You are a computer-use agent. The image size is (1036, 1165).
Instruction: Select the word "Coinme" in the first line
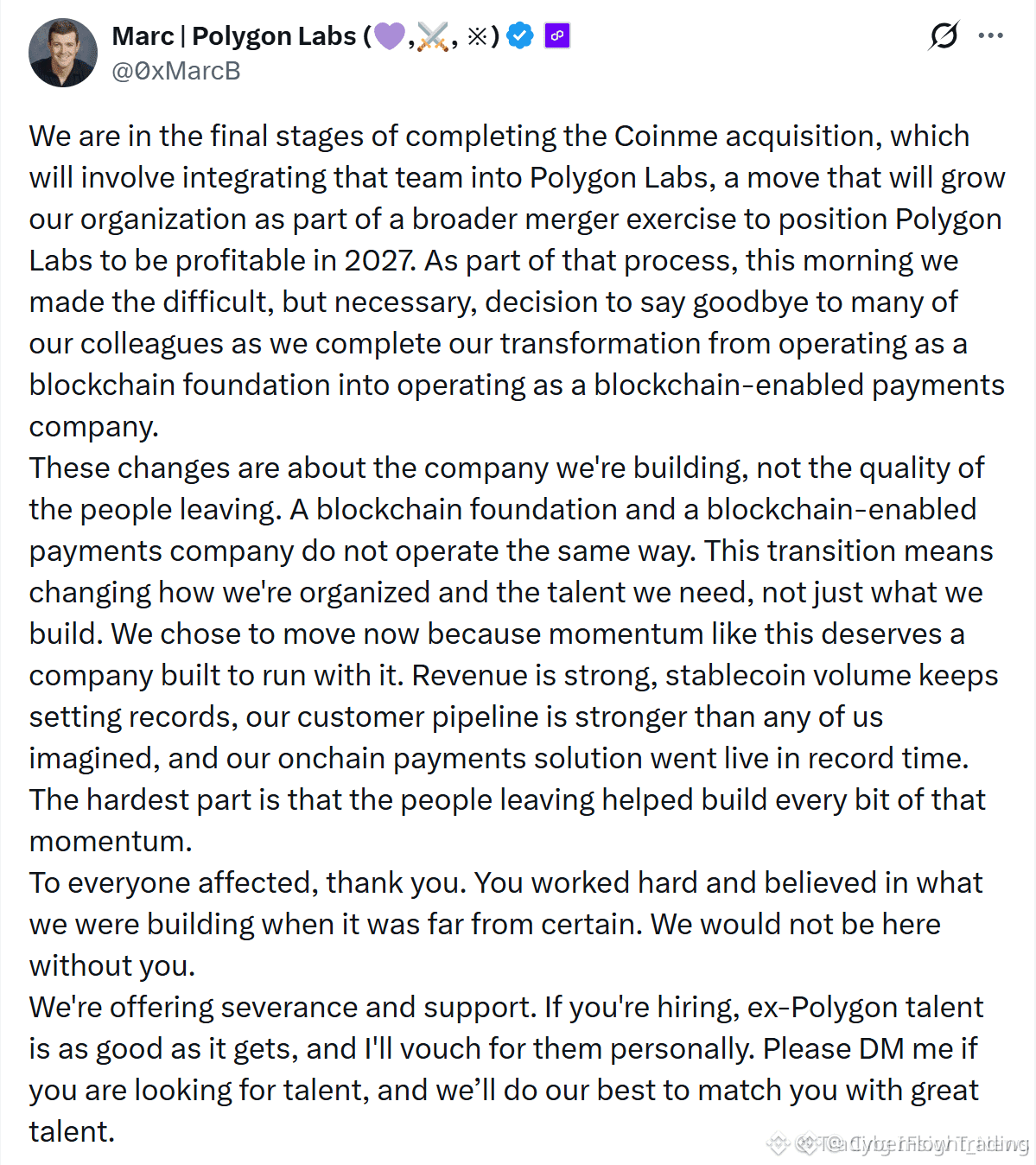[x=666, y=137]
